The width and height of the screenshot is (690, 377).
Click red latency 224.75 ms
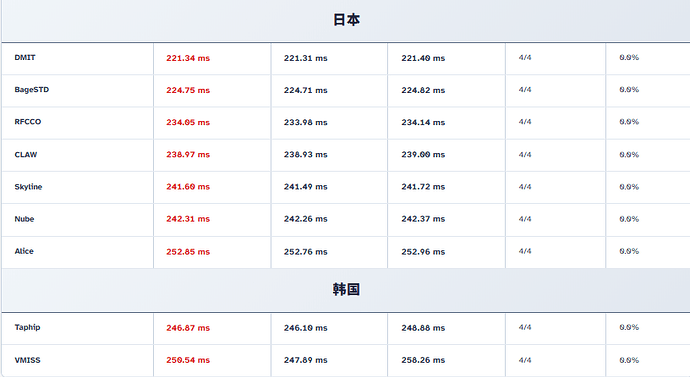pos(188,90)
